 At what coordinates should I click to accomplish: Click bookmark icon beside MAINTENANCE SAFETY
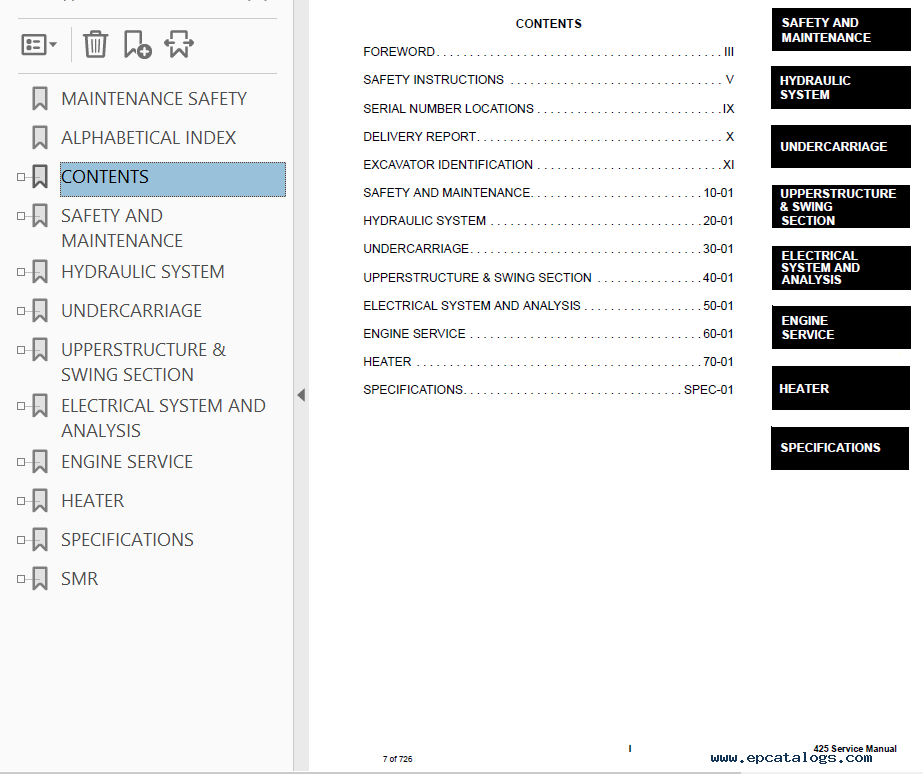(40, 98)
